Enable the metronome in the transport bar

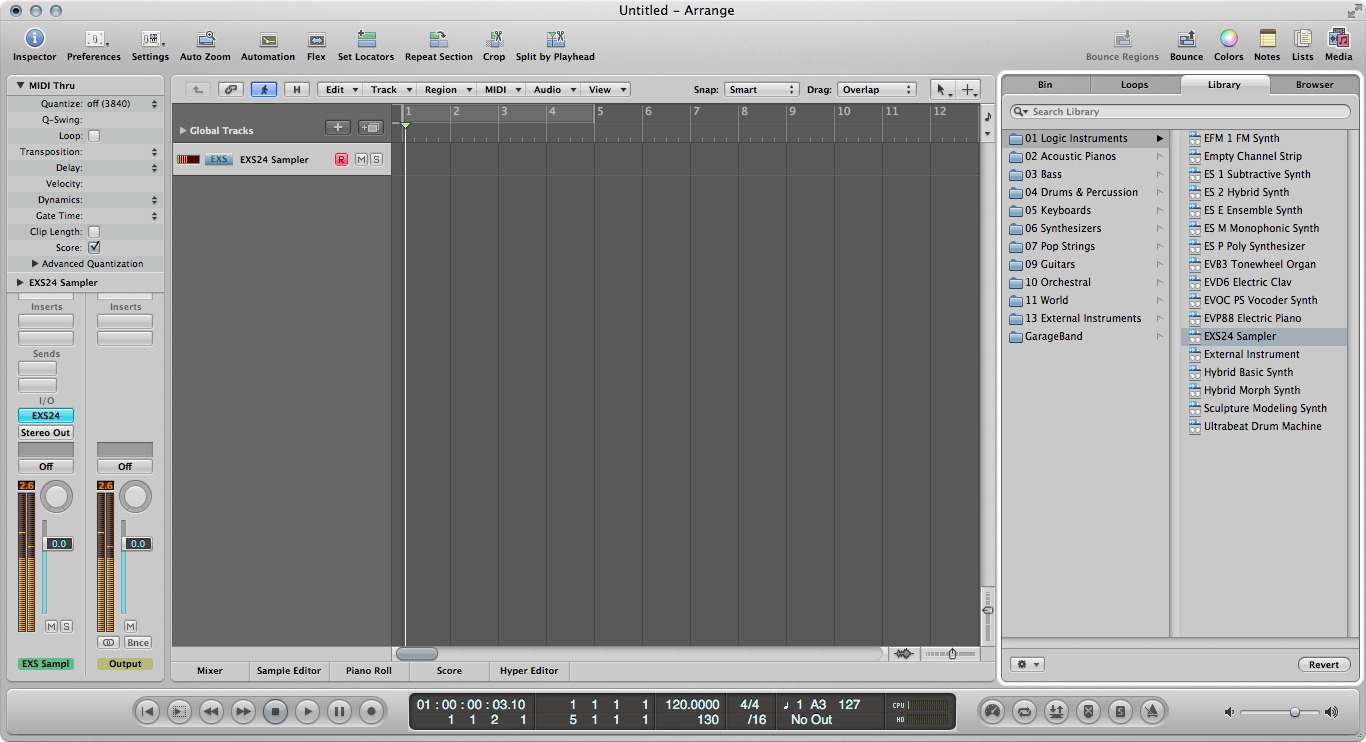[x=1154, y=711]
